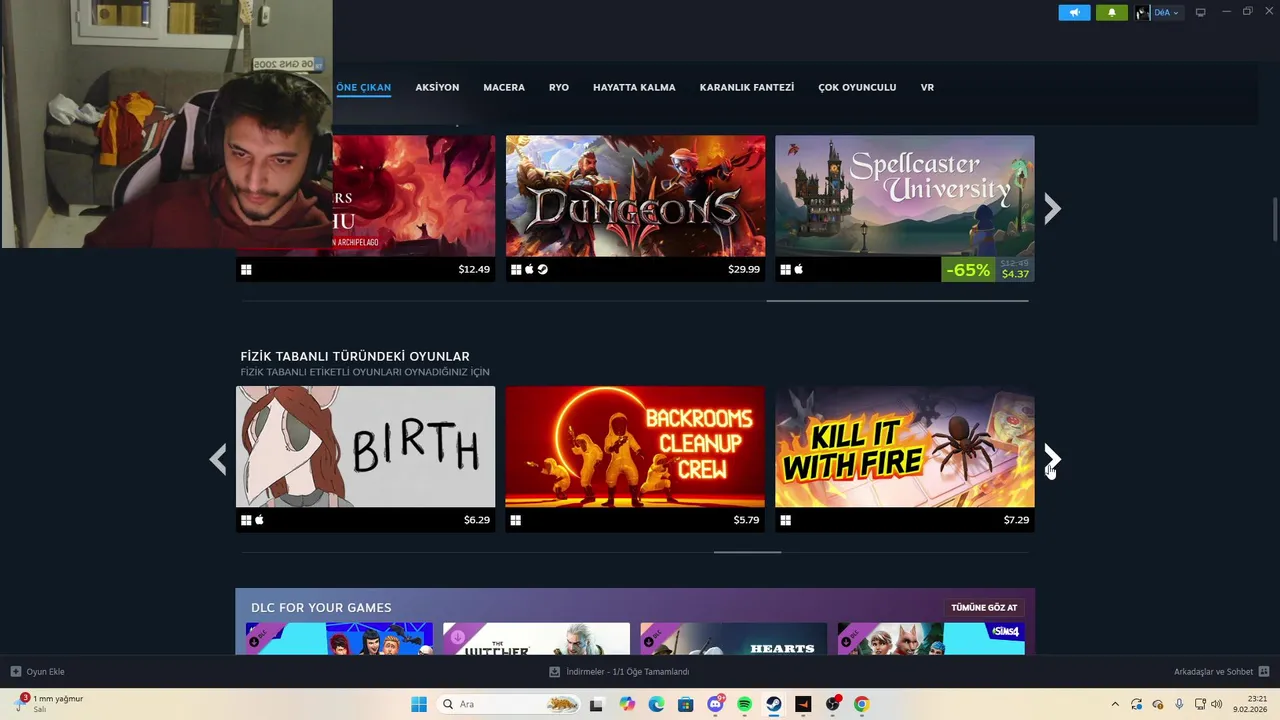
Task: Click the $29.99 price on Dungeons
Action: click(744, 269)
